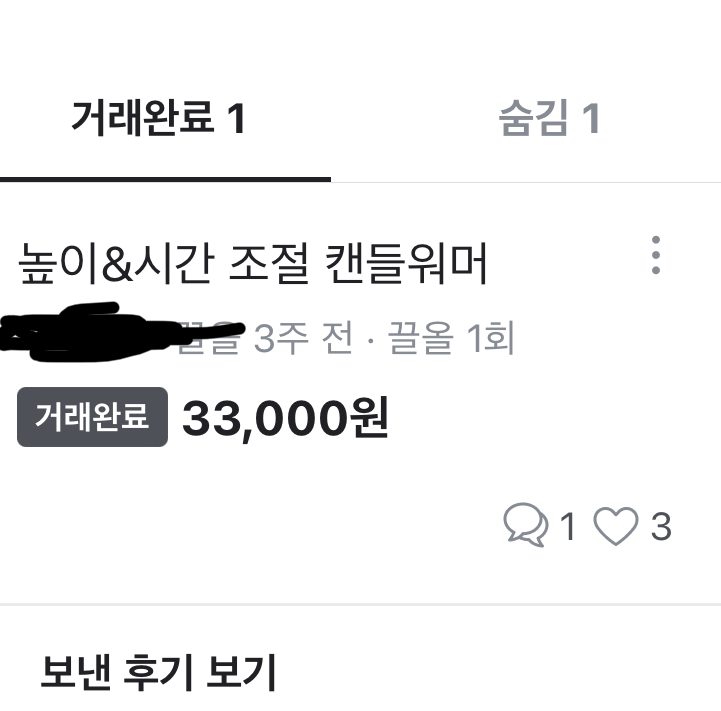Tap the heart likes icon
The image size is (721, 711).
coord(616,526)
